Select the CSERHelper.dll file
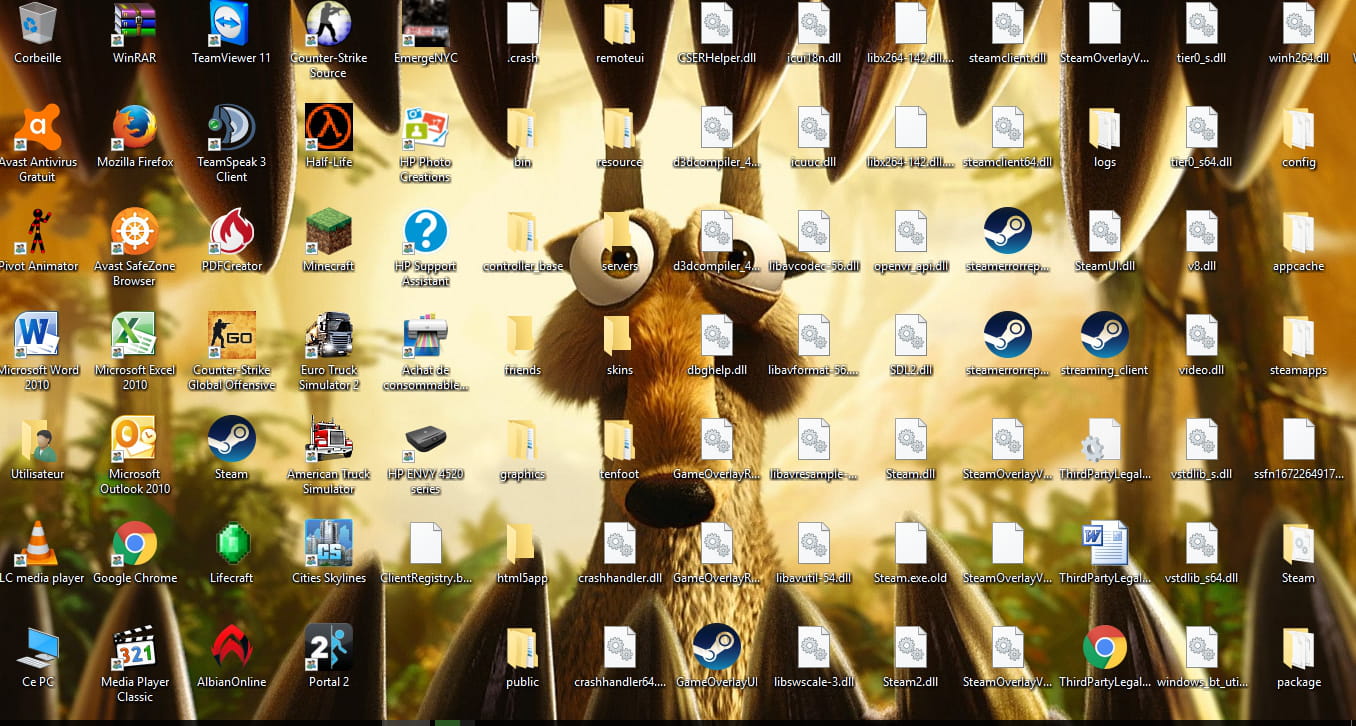This screenshot has width=1356, height=726. point(716,24)
